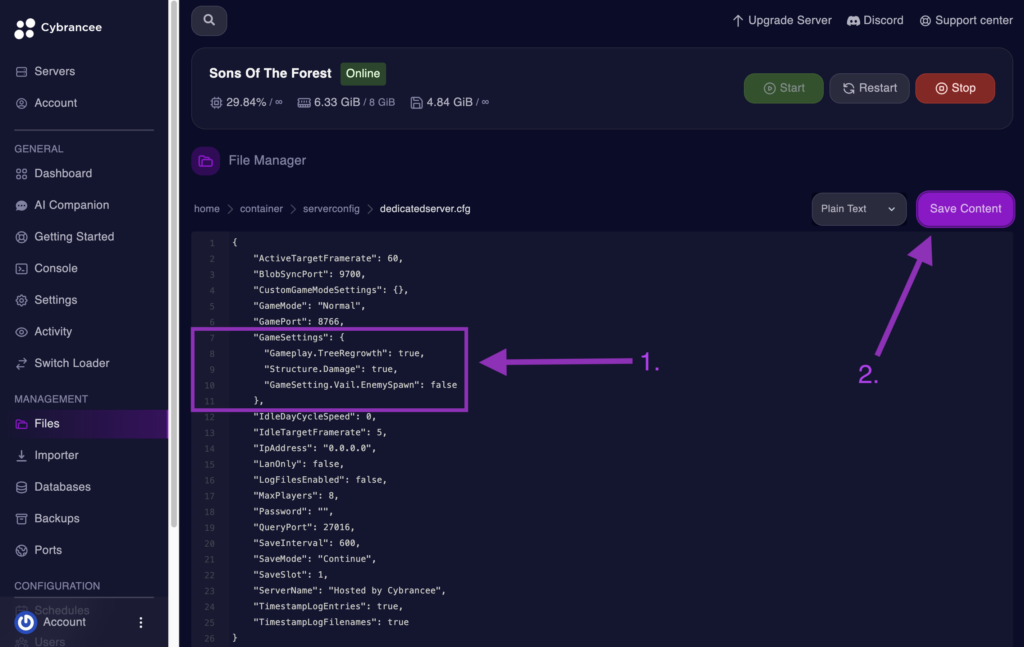This screenshot has width=1024, height=647.
Task: Go to container in the breadcrumb
Action: (x=261, y=209)
